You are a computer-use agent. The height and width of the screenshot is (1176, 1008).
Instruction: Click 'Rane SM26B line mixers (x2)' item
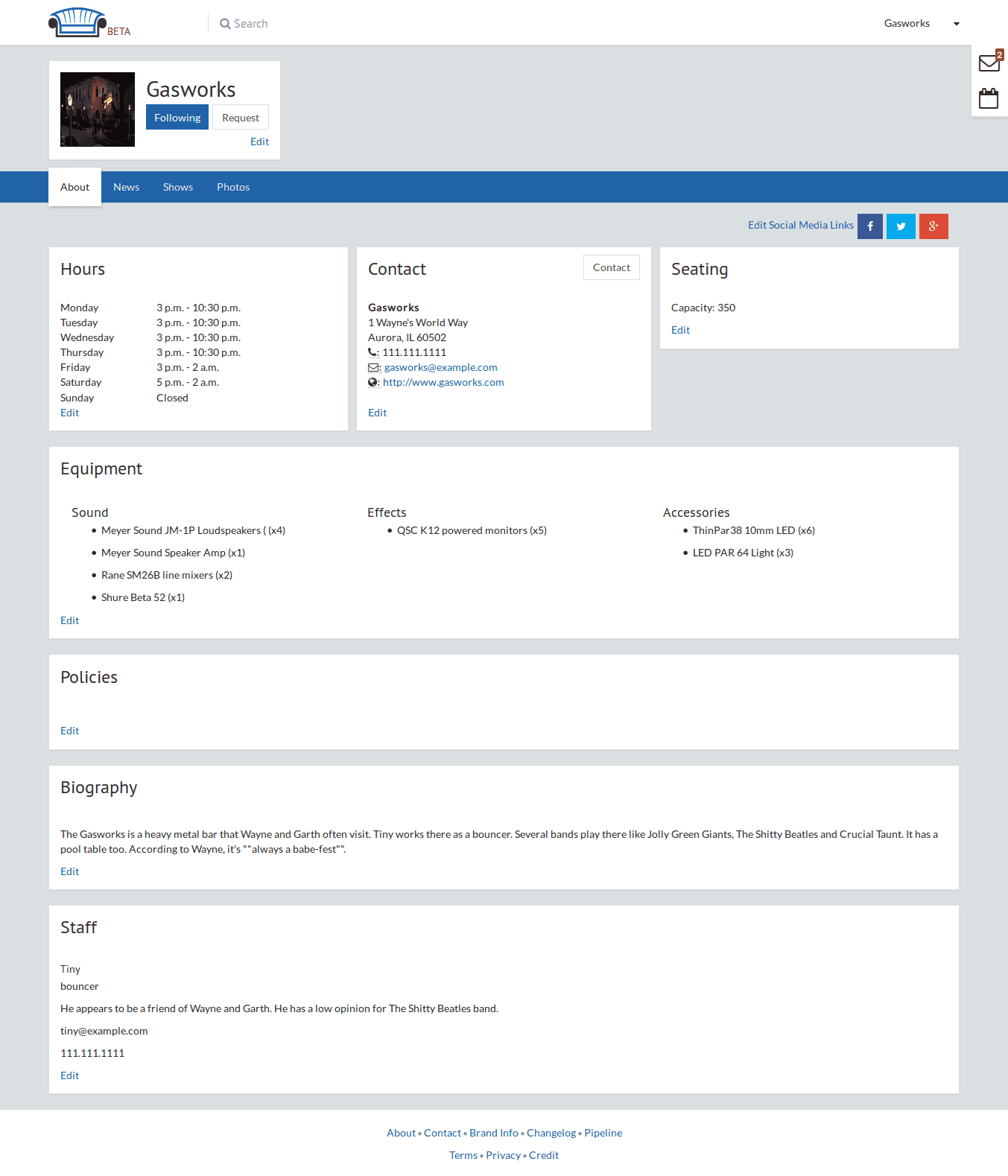(x=167, y=575)
